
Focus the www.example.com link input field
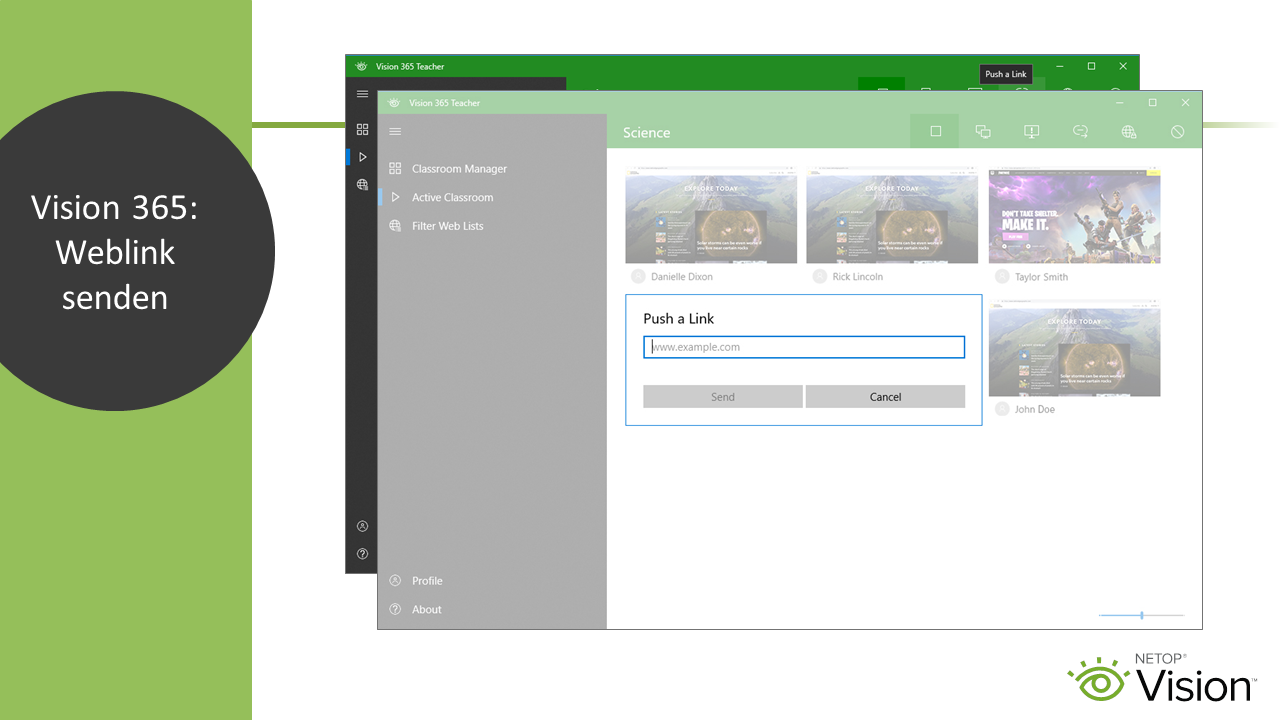[804, 347]
